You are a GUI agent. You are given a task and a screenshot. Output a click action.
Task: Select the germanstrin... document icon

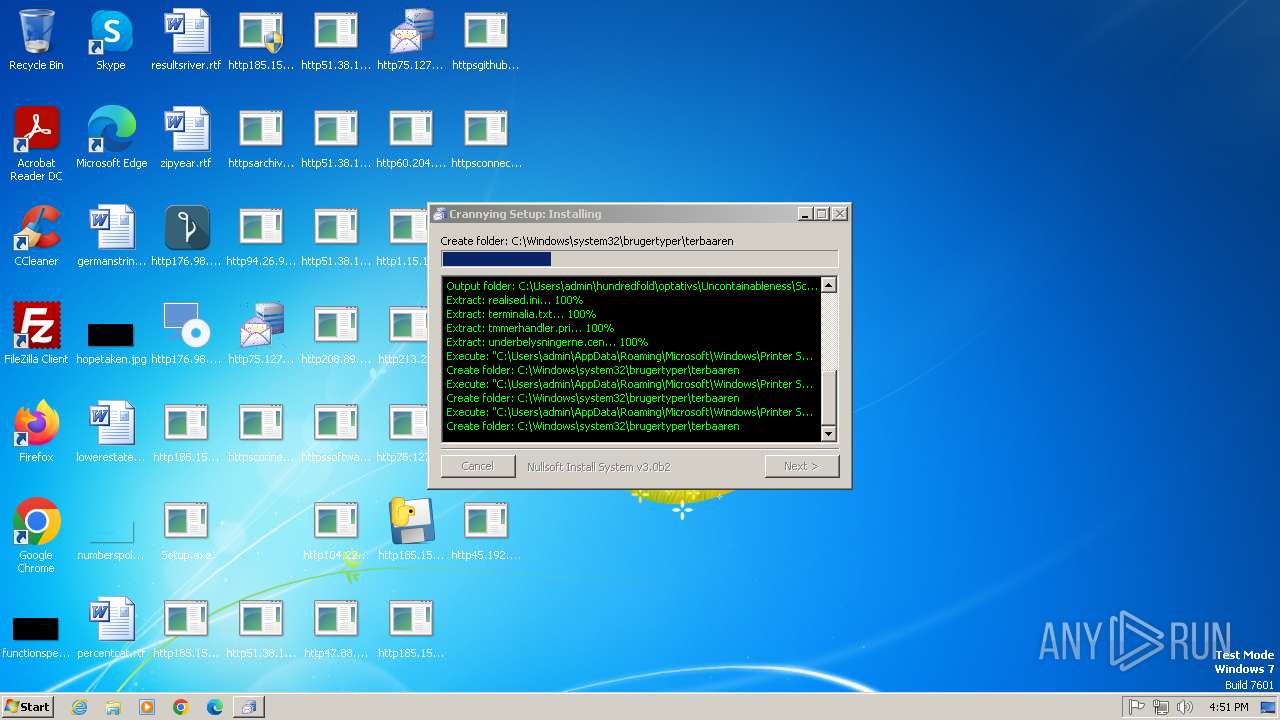111,236
